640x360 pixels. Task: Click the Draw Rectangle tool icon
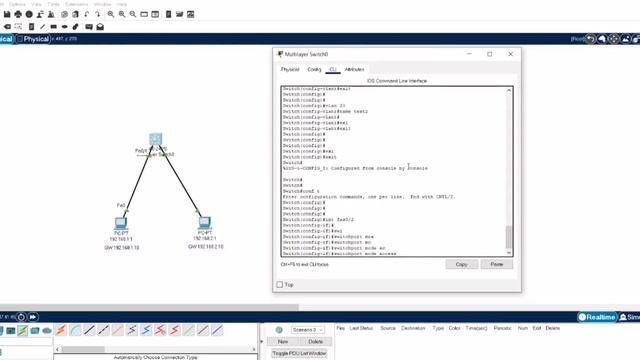point(53,27)
